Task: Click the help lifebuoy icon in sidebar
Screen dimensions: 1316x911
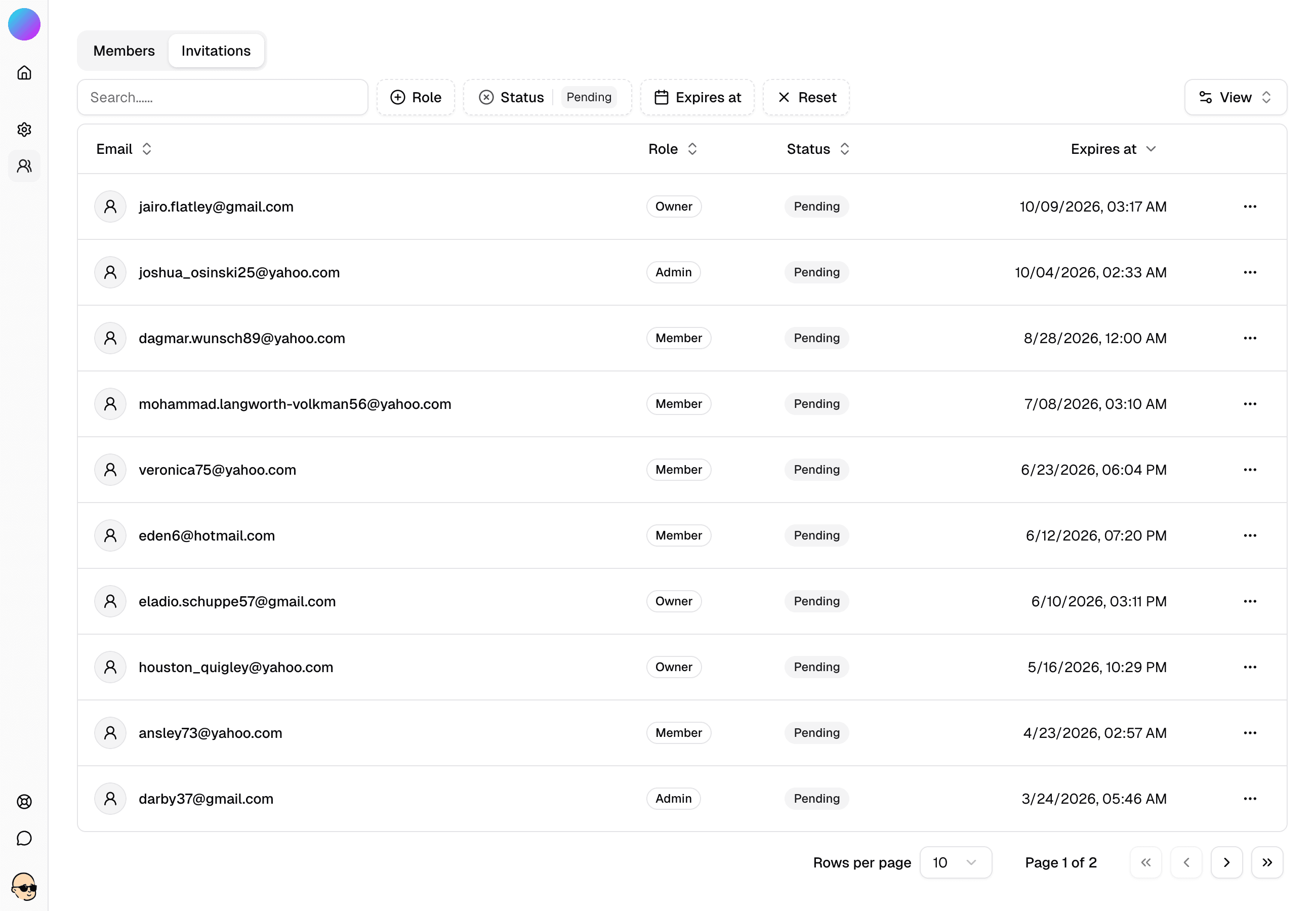Action: pyautogui.click(x=24, y=801)
